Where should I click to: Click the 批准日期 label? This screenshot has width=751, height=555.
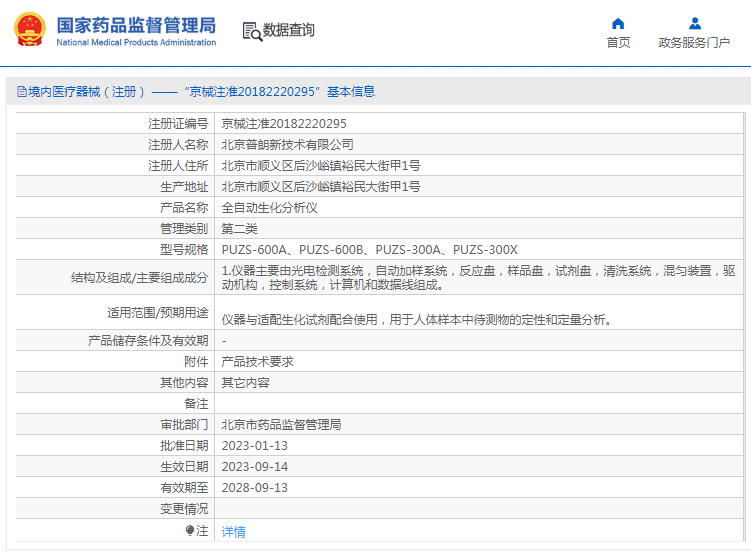click(184, 446)
